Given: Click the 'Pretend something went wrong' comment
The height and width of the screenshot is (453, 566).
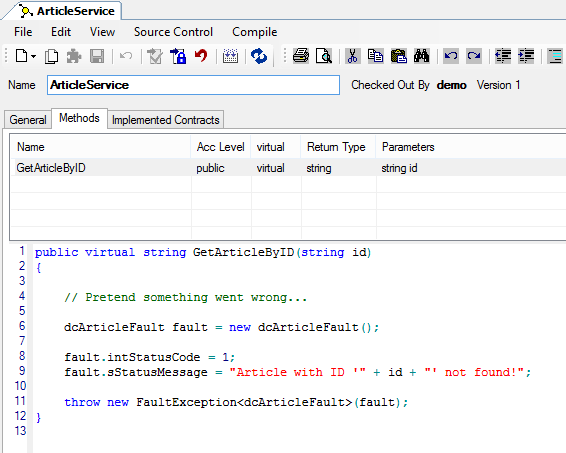Looking at the screenshot, I should pos(186,297).
